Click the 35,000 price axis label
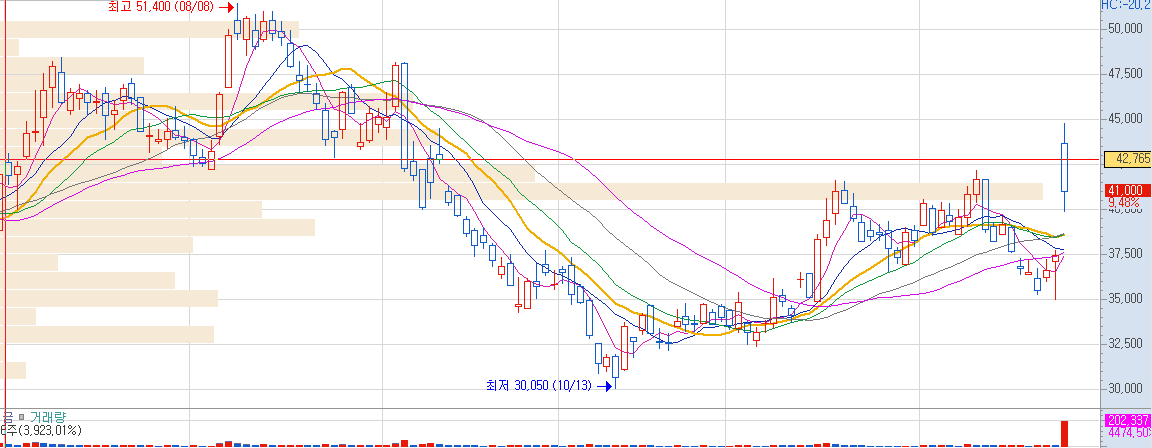The width and height of the screenshot is (1152, 448). (1125, 298)
